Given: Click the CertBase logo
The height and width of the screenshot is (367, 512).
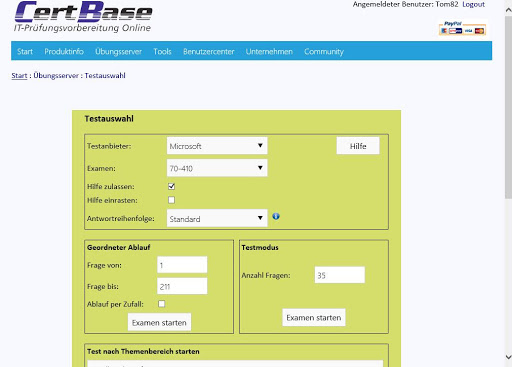Looking at the screenshot, I should coord(83,17).
